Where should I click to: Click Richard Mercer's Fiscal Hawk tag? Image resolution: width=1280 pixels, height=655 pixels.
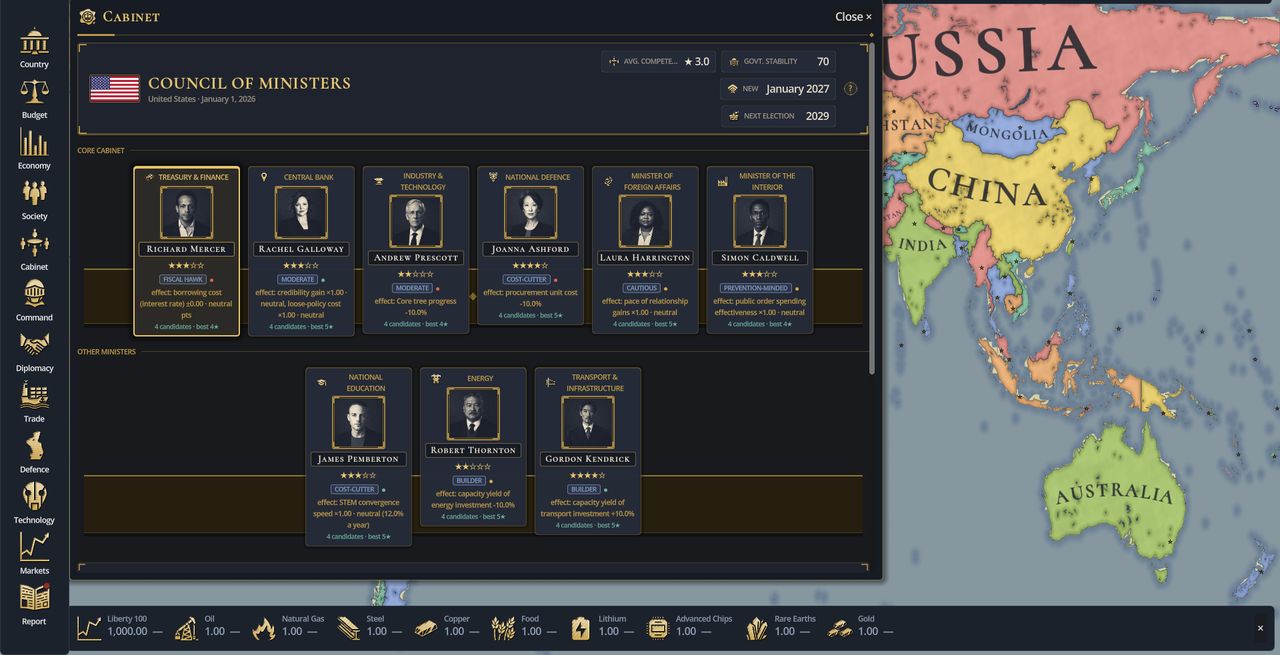pyautogui.click(x=182, y=280)
